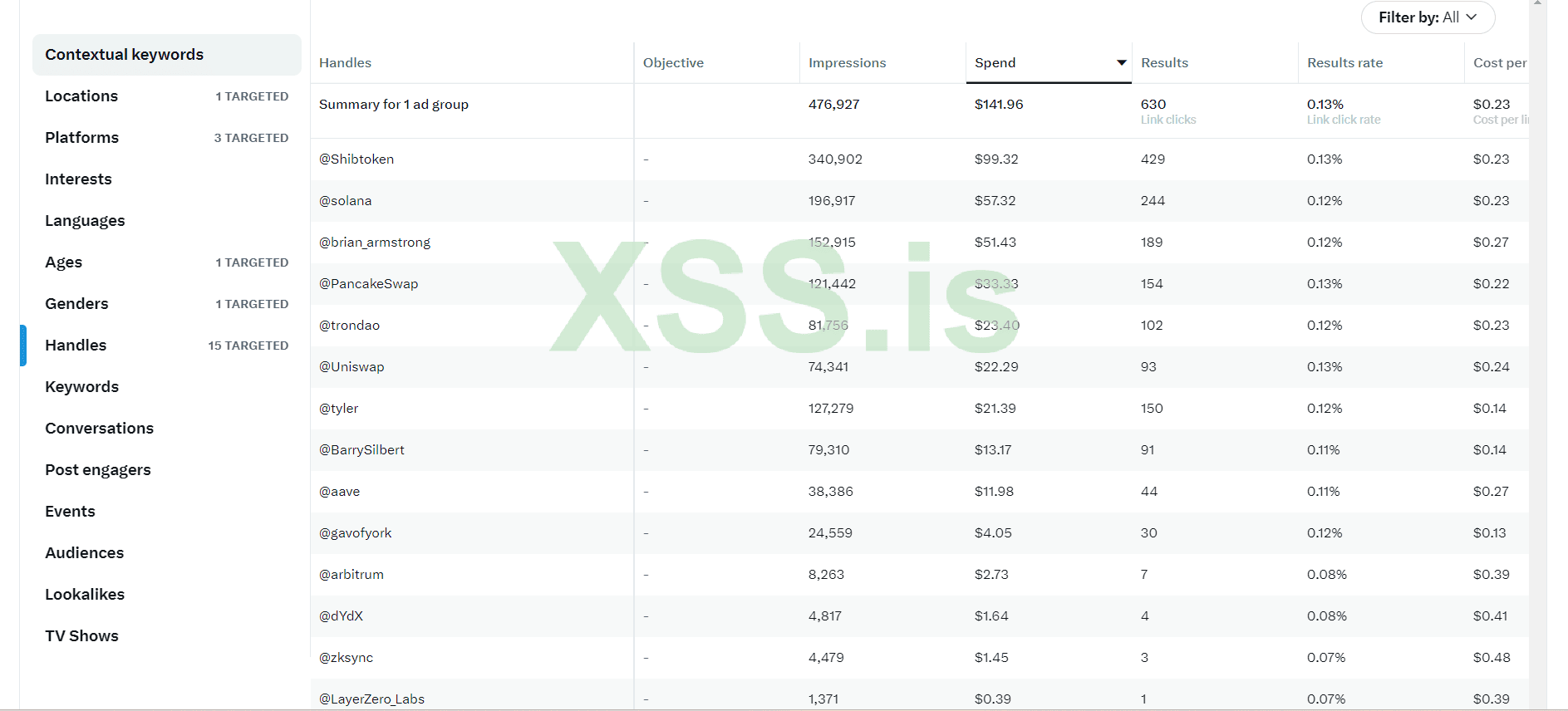Click the @Uniswap handle row

[351, 367]
